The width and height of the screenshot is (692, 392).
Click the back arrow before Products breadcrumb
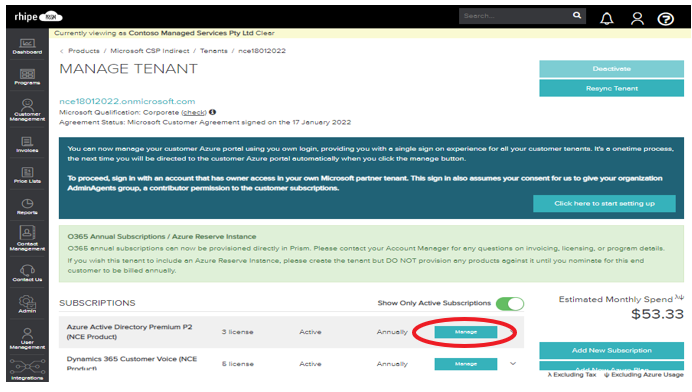62,51
